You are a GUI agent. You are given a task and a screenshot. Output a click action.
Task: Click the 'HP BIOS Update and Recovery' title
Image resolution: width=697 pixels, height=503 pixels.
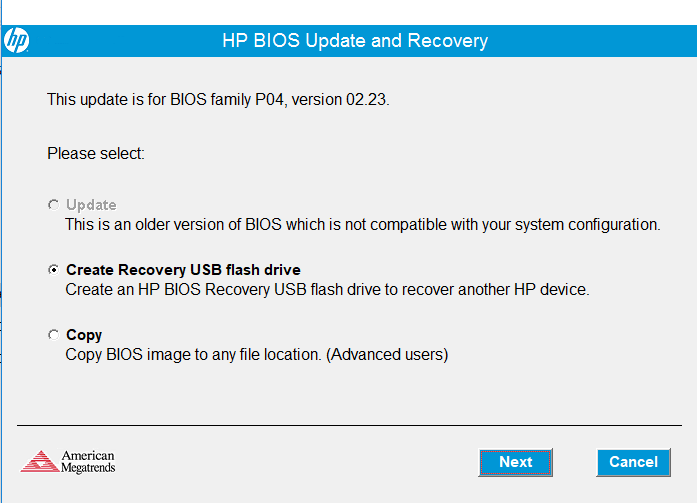tap(354, 41)
